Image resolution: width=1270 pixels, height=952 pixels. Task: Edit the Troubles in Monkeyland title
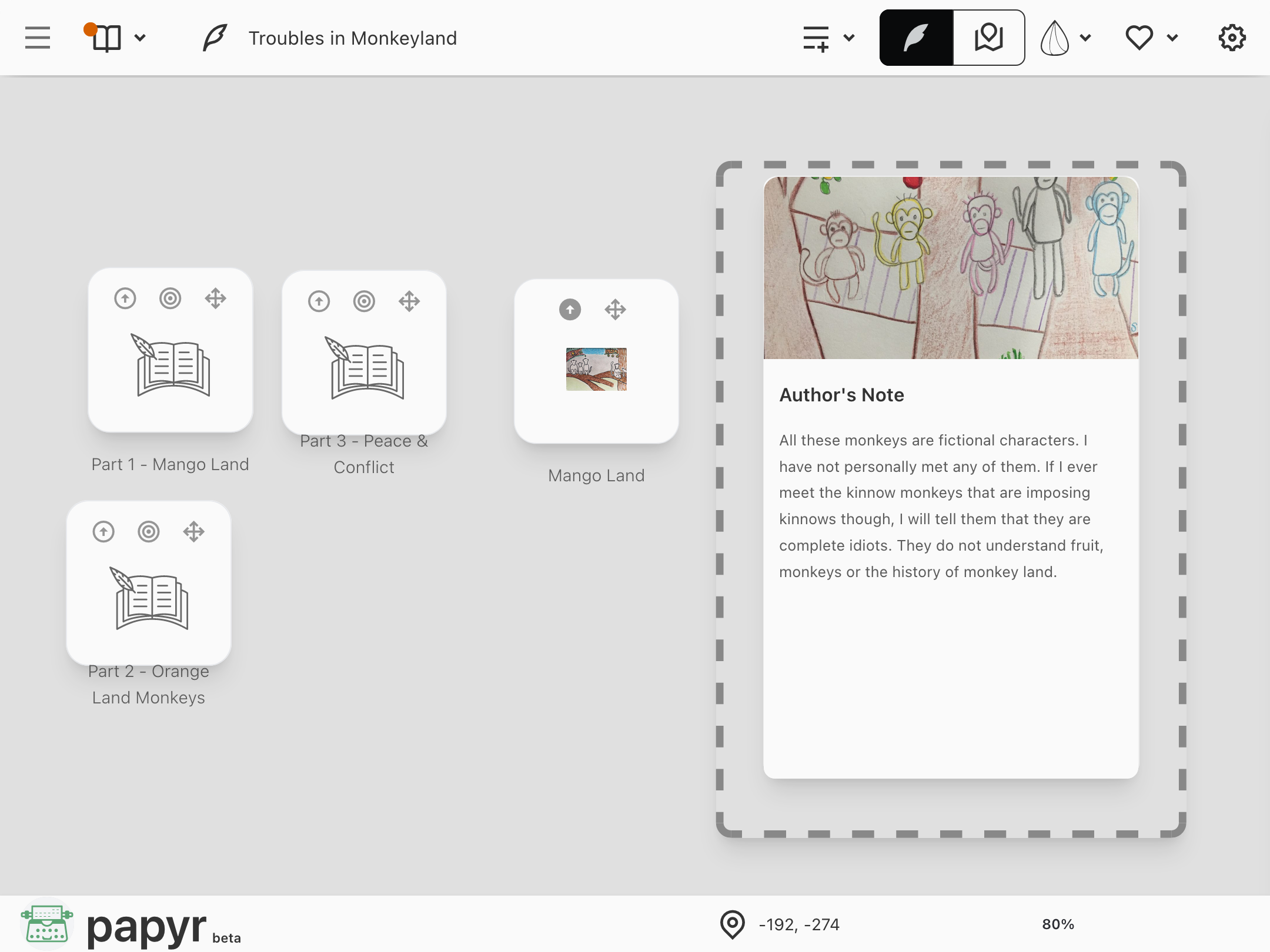(352, 38)
